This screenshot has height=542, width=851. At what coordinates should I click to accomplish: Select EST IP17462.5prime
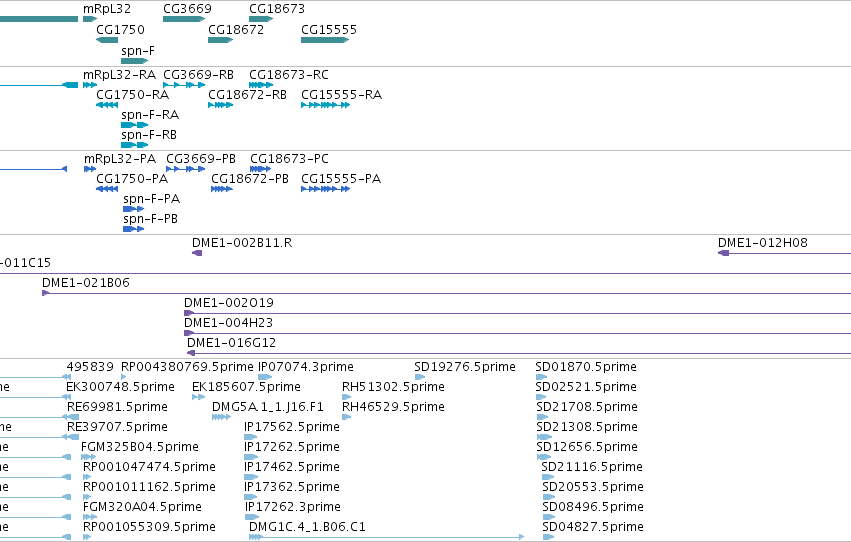(292, 467)
